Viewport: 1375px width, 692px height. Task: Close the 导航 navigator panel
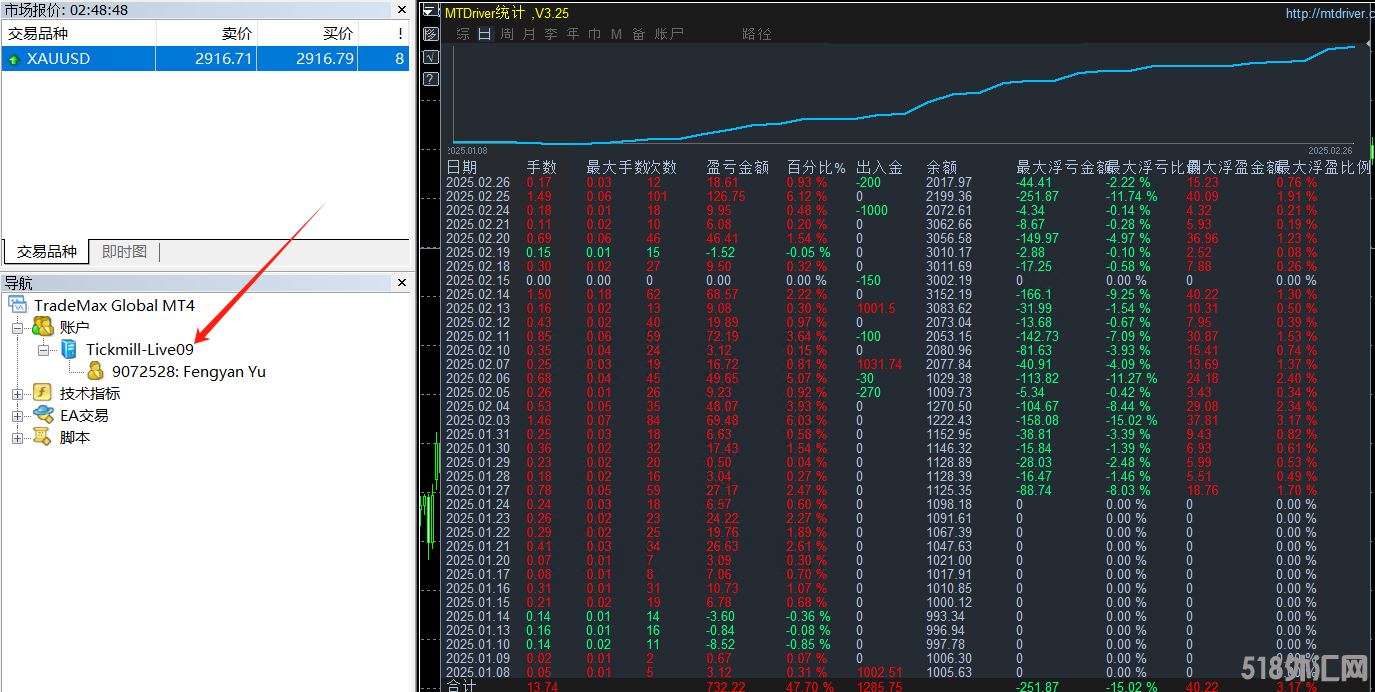tap(402, 283)
